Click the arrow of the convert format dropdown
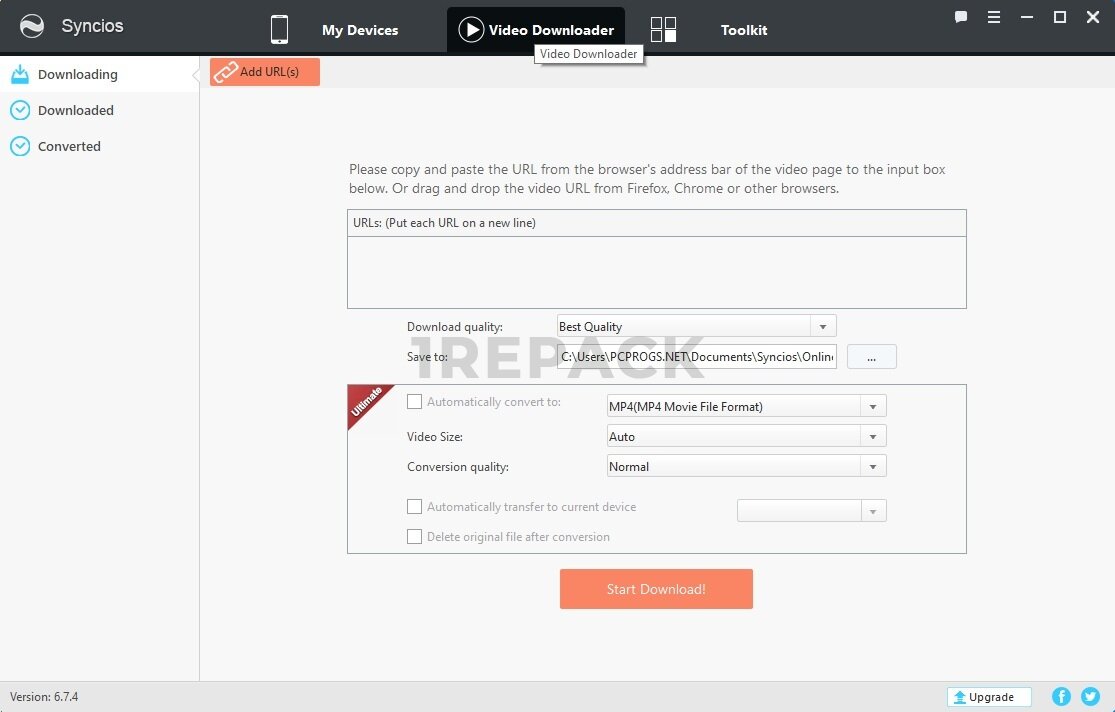Screen dimensions: 1115x712 [873, 406]
